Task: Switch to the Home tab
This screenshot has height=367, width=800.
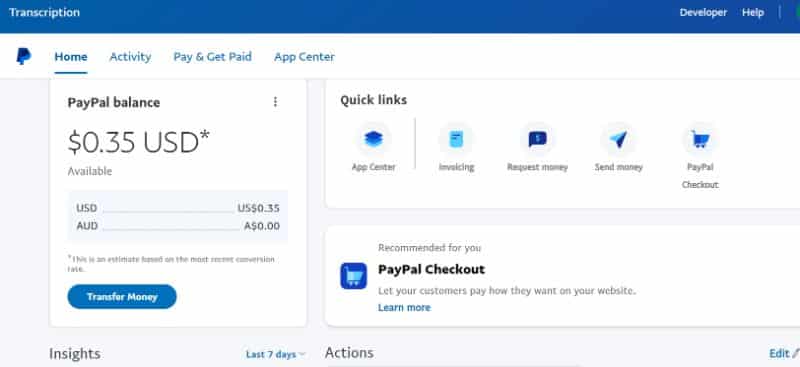Action: point(71,57)
